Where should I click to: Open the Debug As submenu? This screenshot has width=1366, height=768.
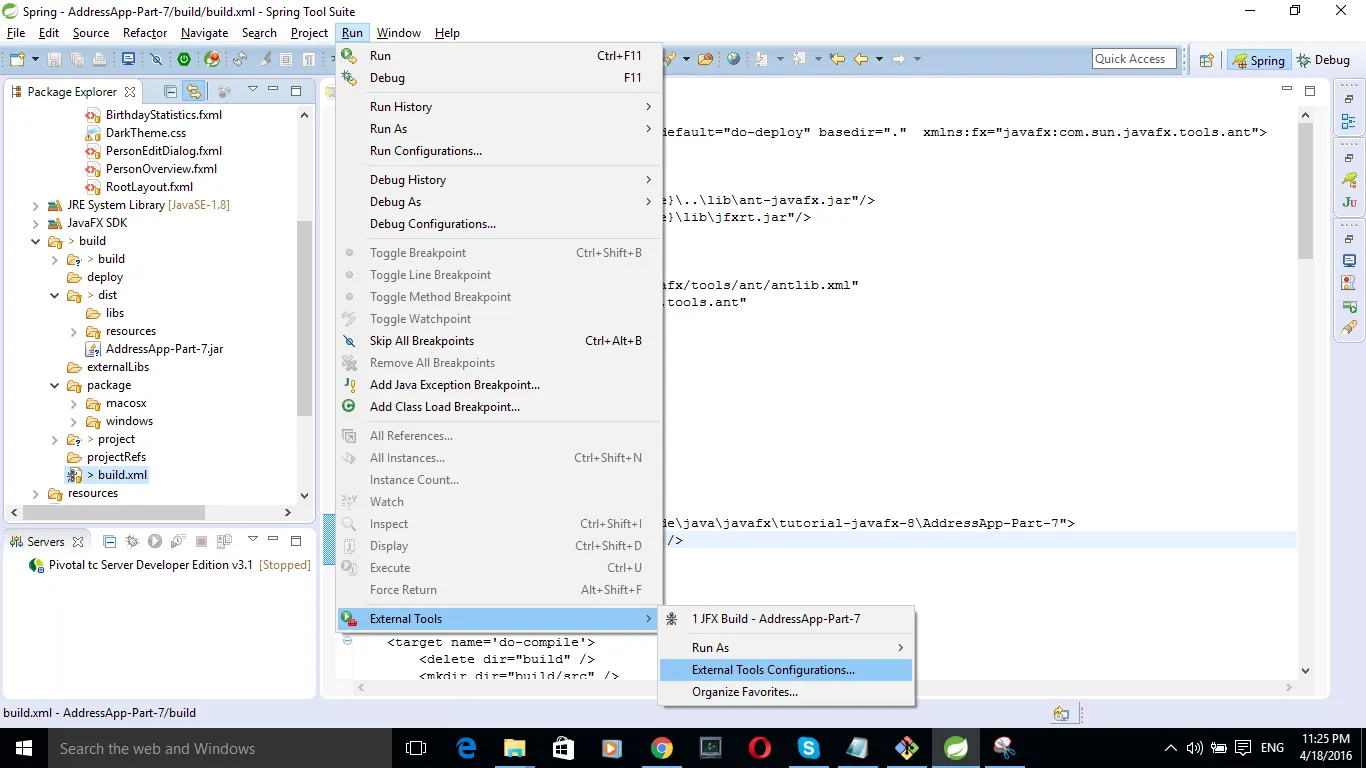499,202
